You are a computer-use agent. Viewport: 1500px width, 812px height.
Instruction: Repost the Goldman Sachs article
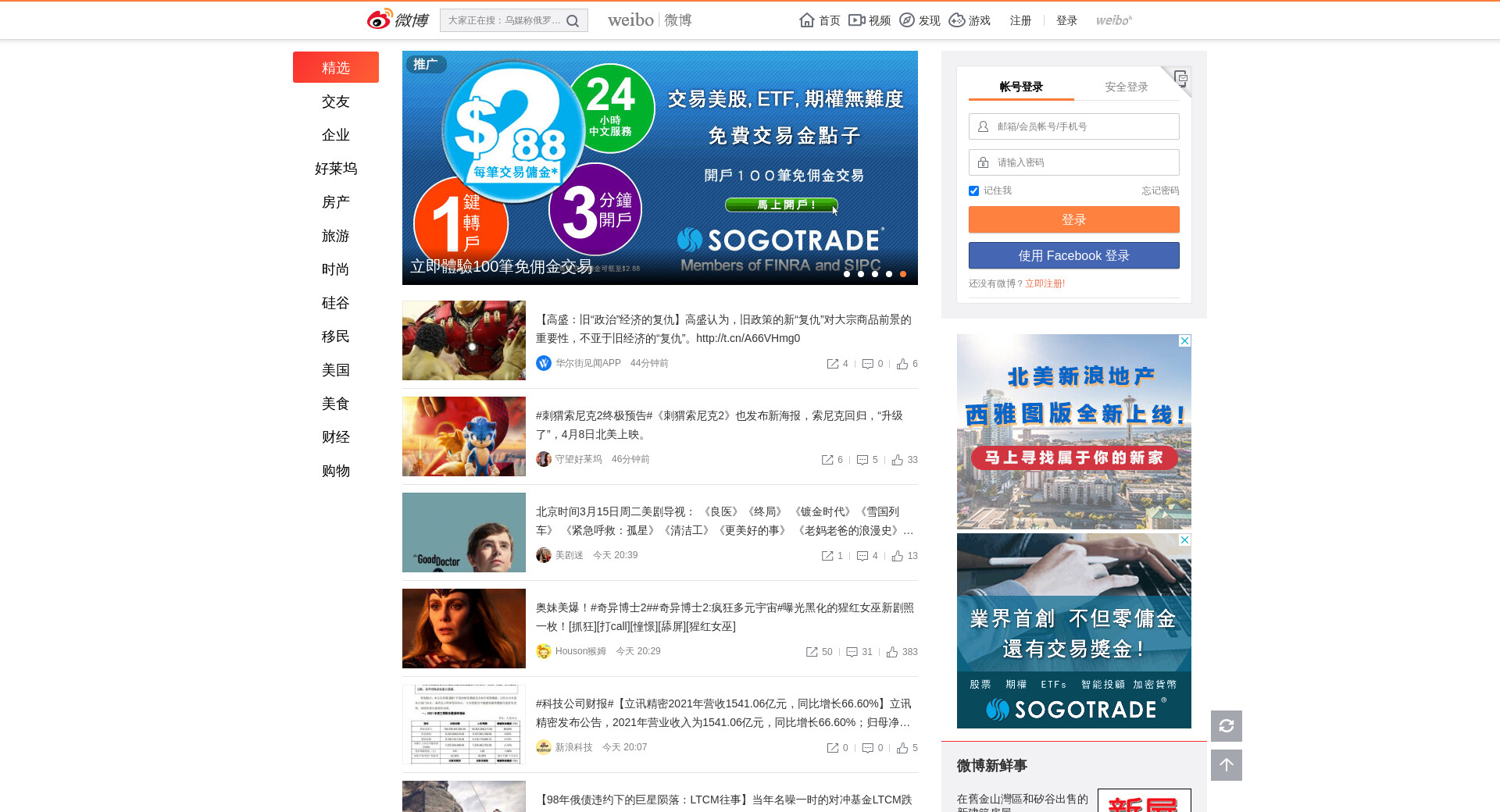point(833,364)
